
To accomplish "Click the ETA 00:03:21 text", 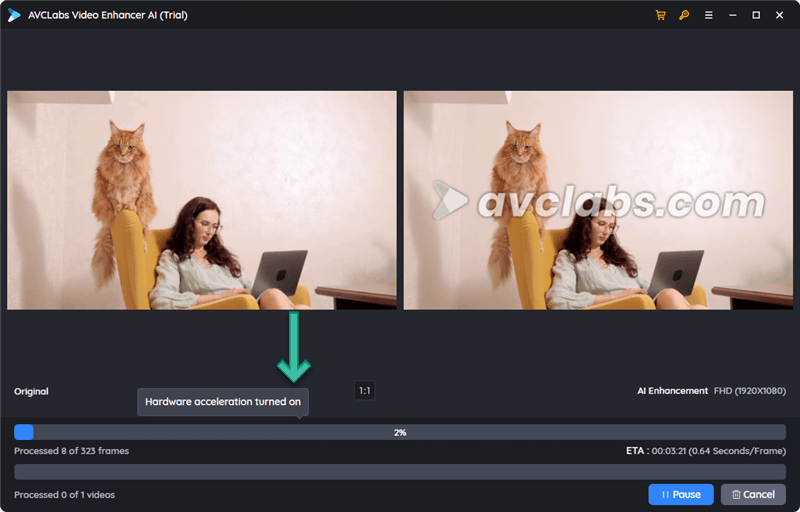I will [x=706, y=451].
